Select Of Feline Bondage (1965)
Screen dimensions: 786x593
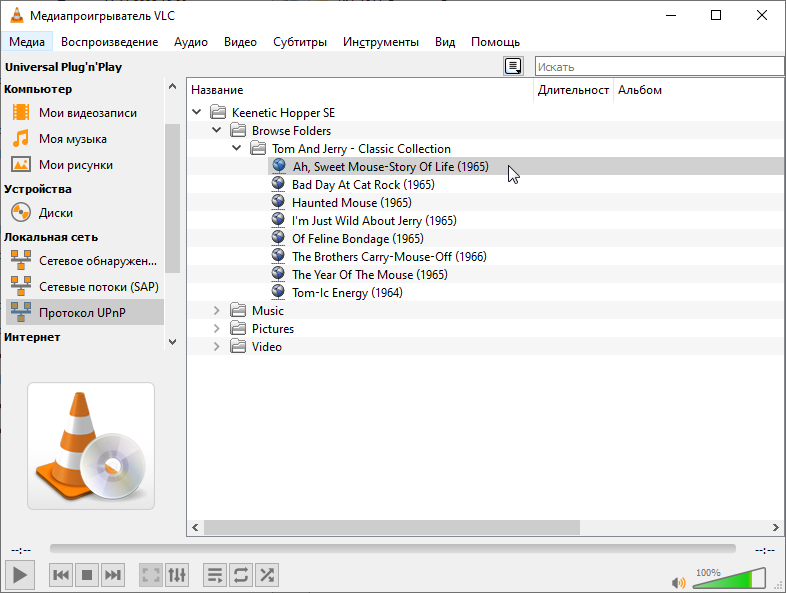pos(357,239)
